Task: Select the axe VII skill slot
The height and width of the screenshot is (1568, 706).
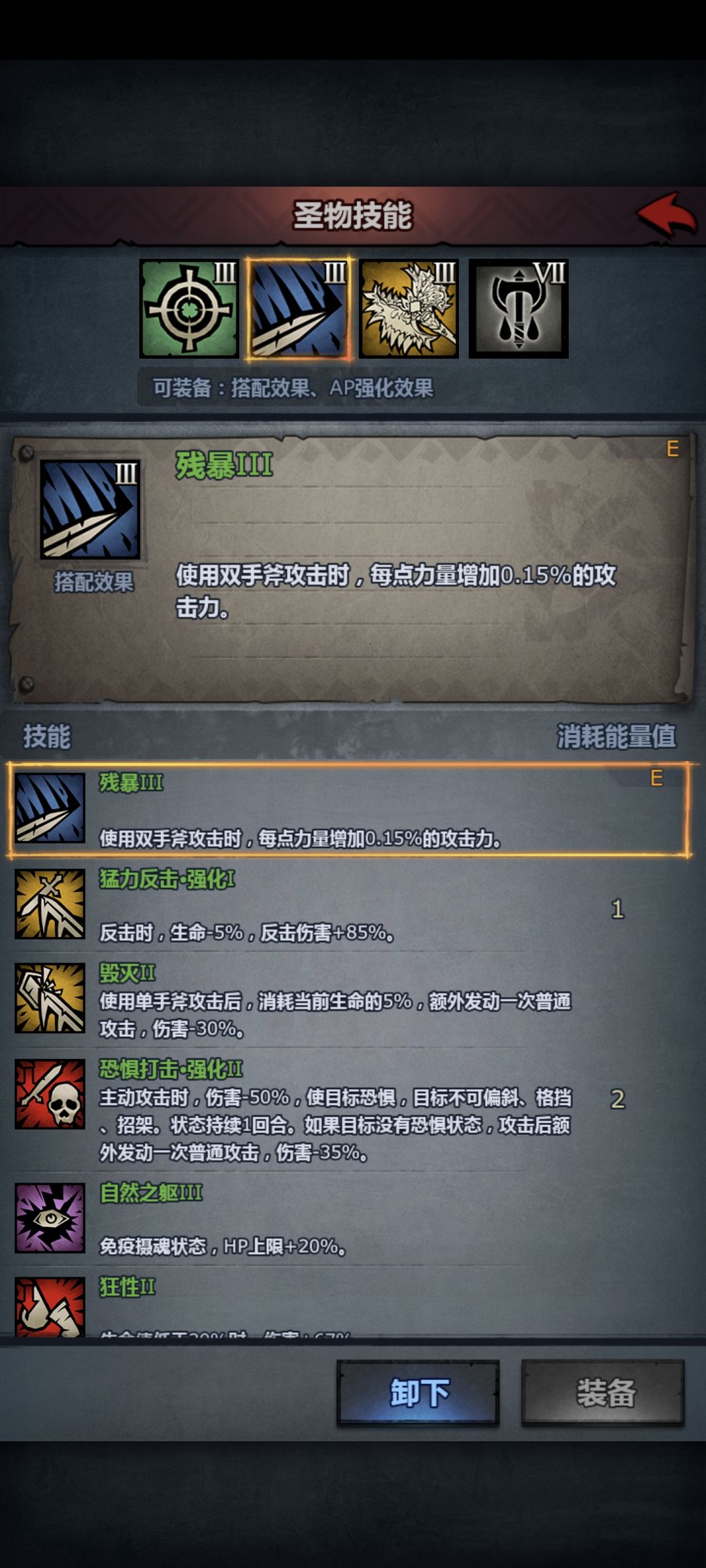Action: [518, 308]
